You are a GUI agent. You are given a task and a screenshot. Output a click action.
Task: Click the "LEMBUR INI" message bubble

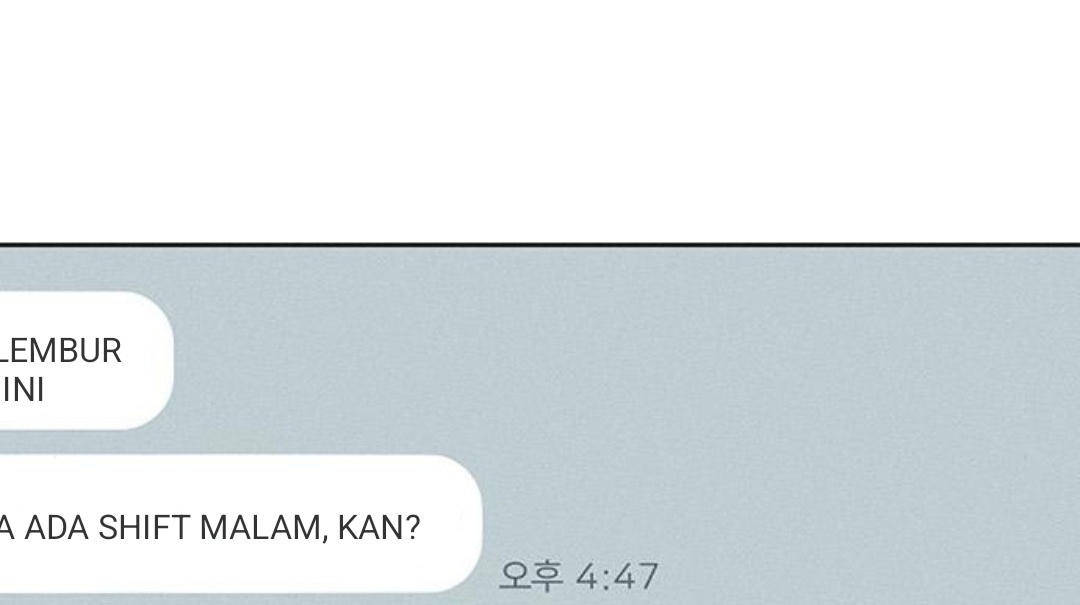tap(86, 360)
